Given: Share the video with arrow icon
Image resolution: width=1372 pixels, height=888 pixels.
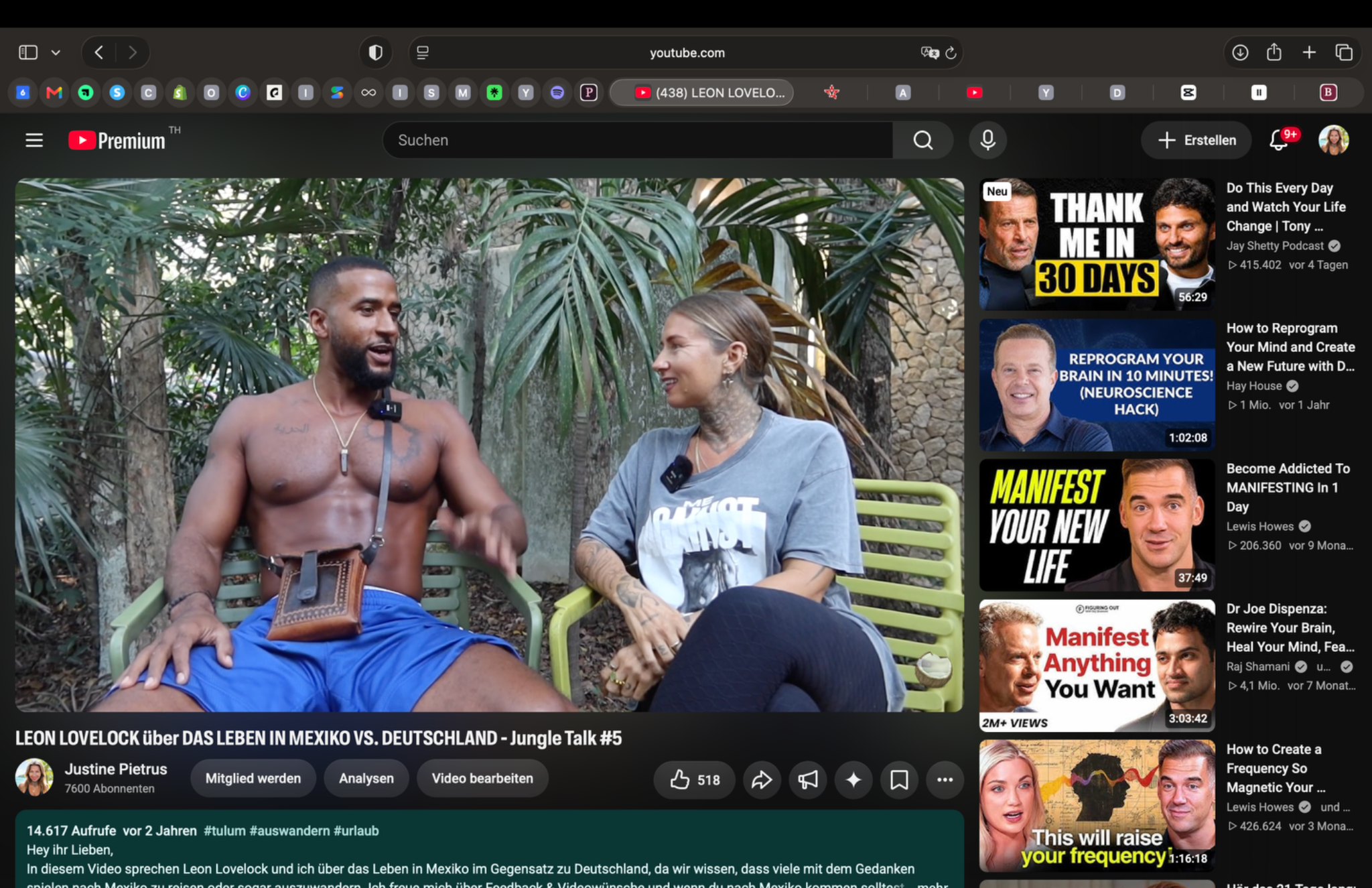Looking at the screenshot, I should pos(762,779).
